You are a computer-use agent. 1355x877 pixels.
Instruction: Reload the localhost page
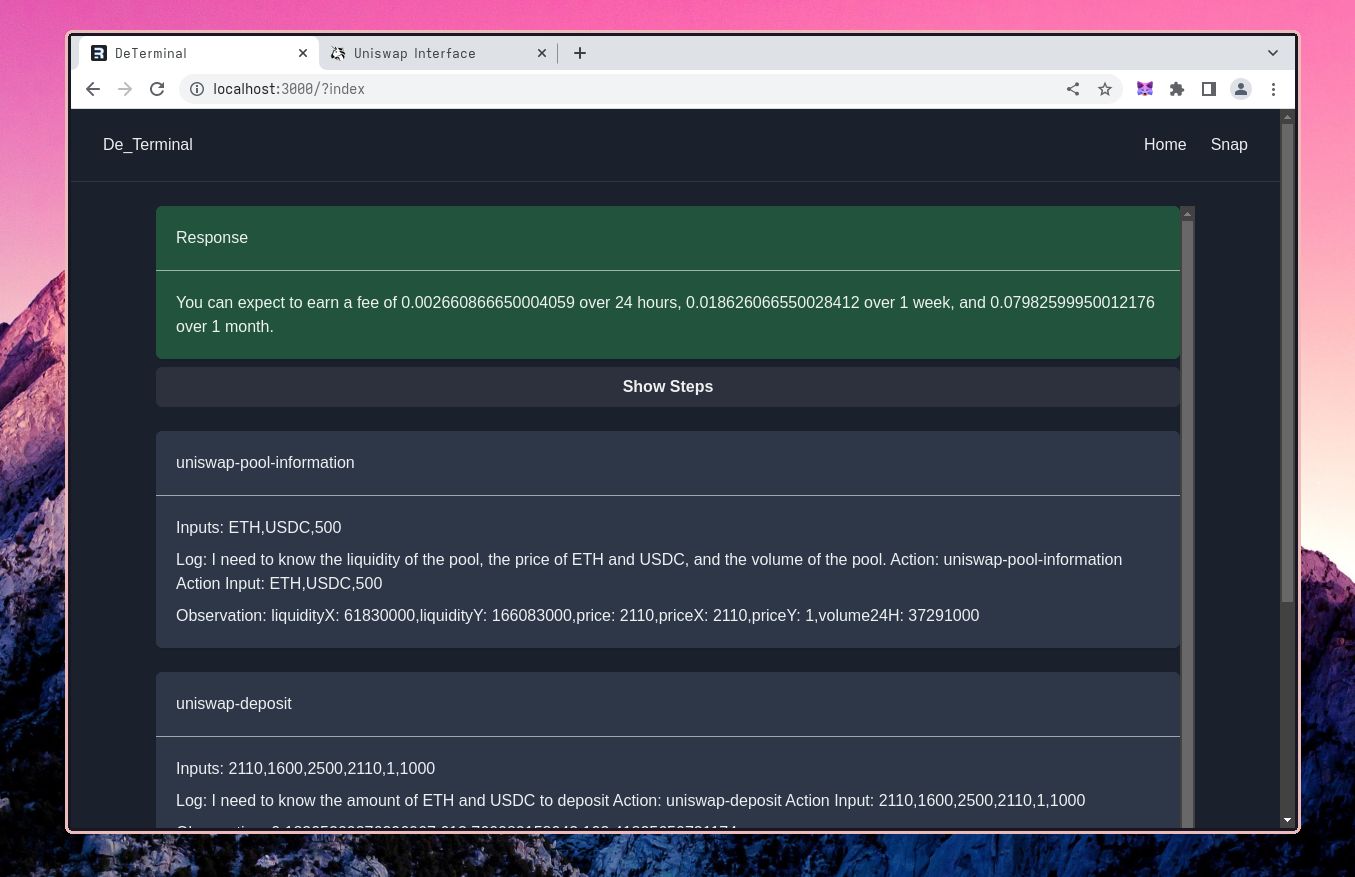point(157,89)
